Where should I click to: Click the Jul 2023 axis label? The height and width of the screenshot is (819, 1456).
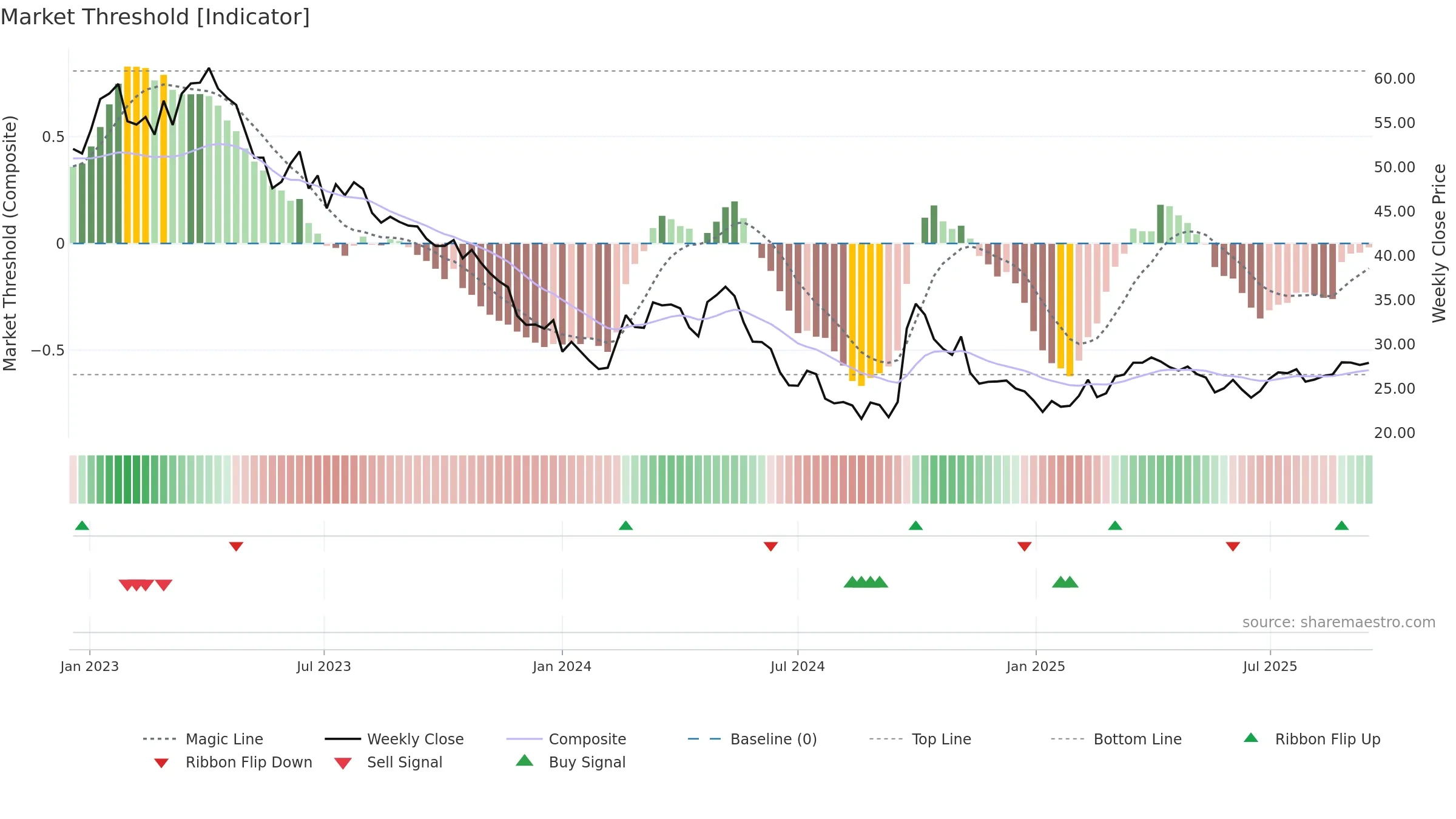324,666
